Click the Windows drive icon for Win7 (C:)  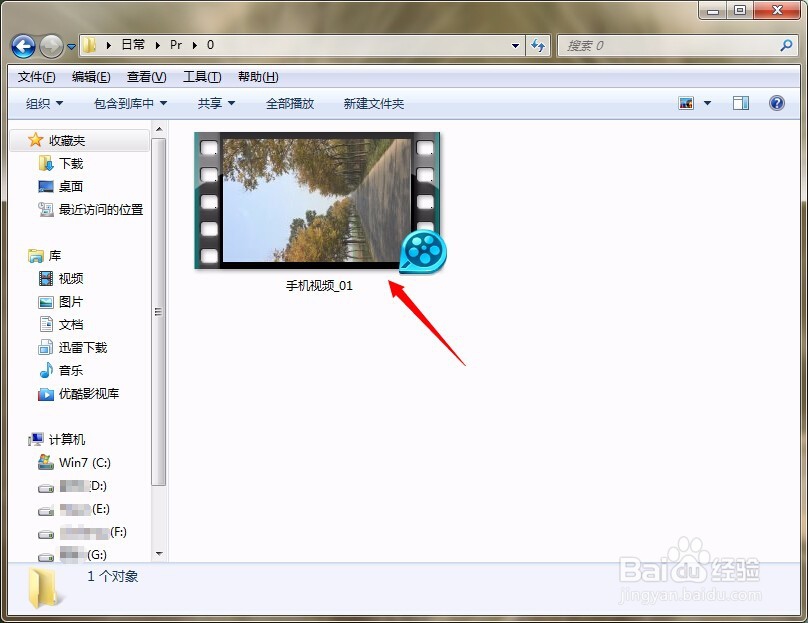point(46,462)
